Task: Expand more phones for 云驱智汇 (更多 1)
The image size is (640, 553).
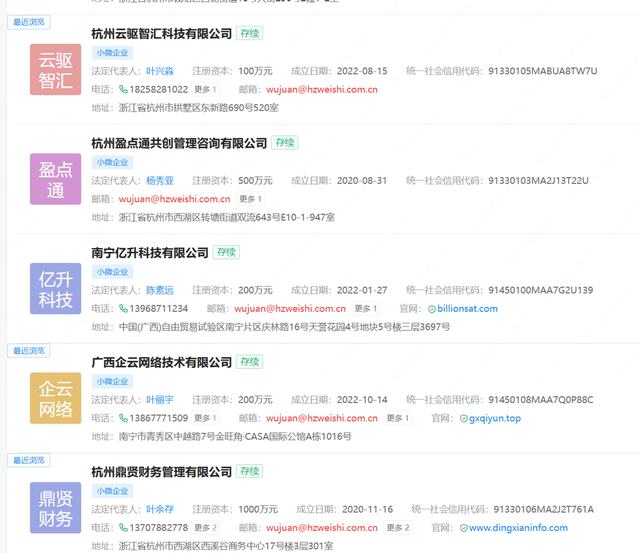Action: click(205, 89)
